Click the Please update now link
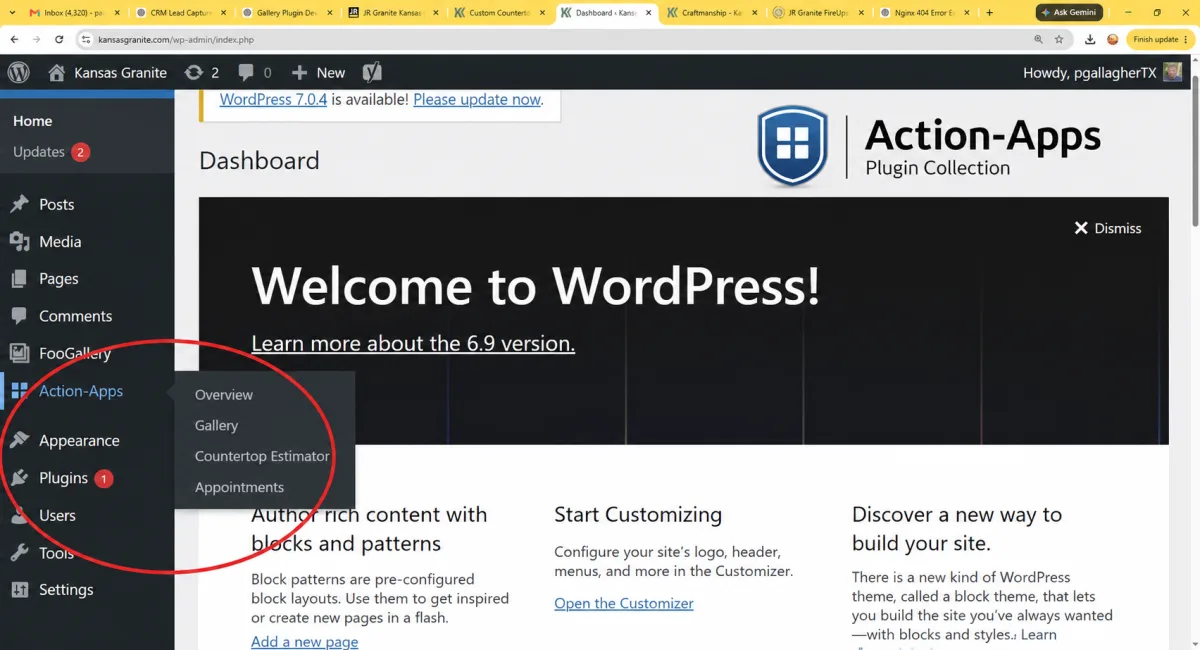Image resolution: width=1200 pixels, height=650 pixels. click(477, 99)
